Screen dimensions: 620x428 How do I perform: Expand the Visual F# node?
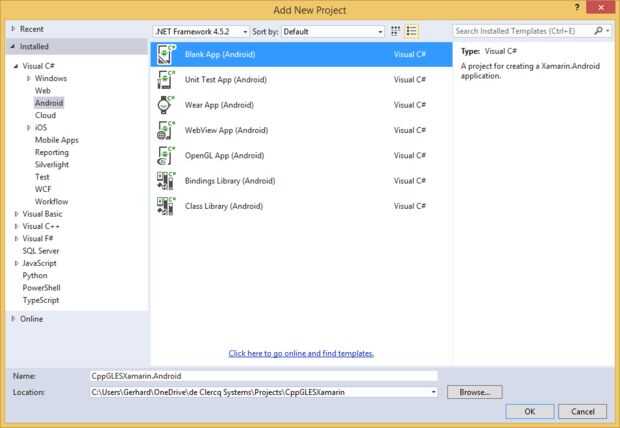(x=16, y=239)
